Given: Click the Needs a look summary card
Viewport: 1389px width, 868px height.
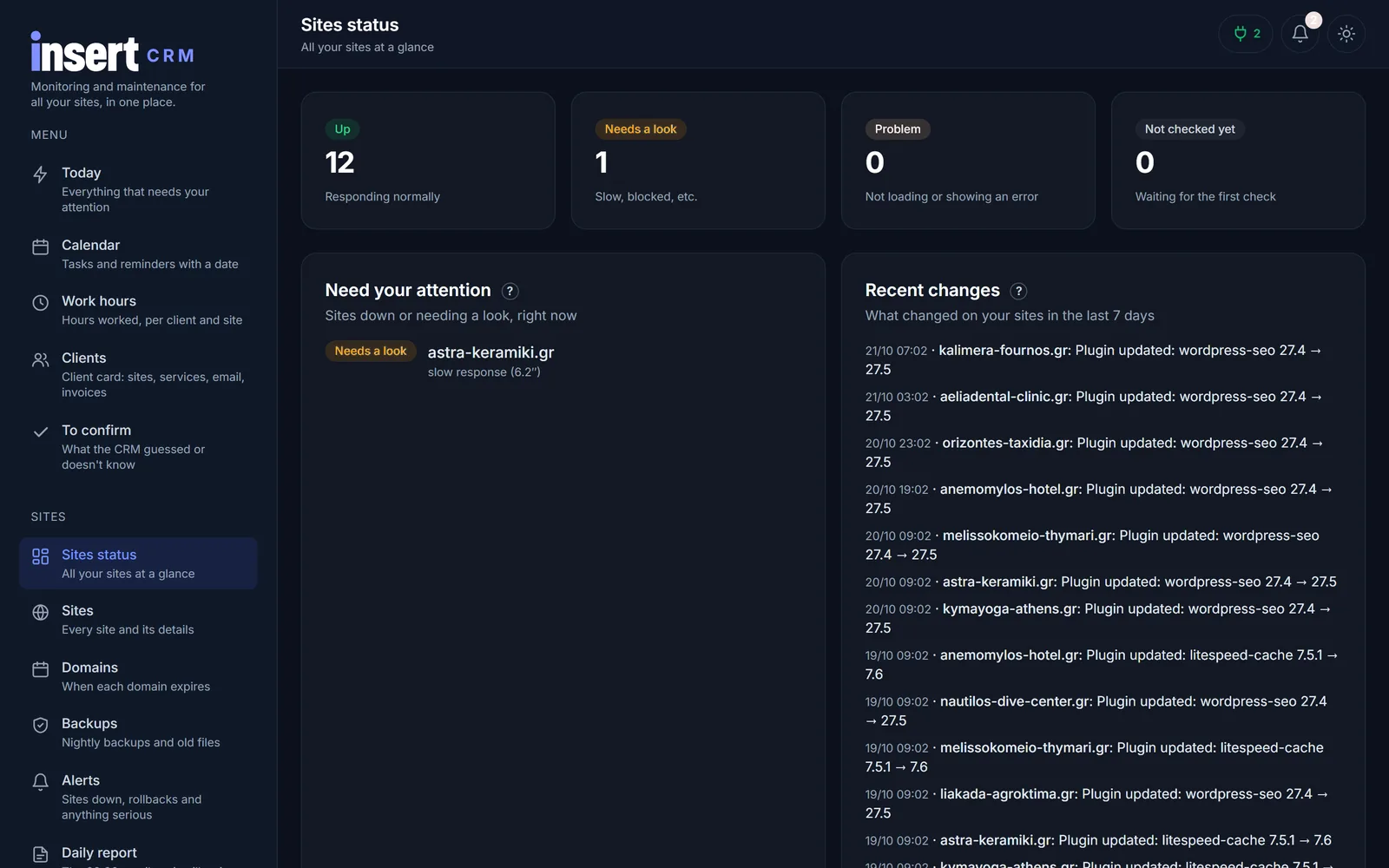Looking at the screenshot, I should [x=698, y=161].
